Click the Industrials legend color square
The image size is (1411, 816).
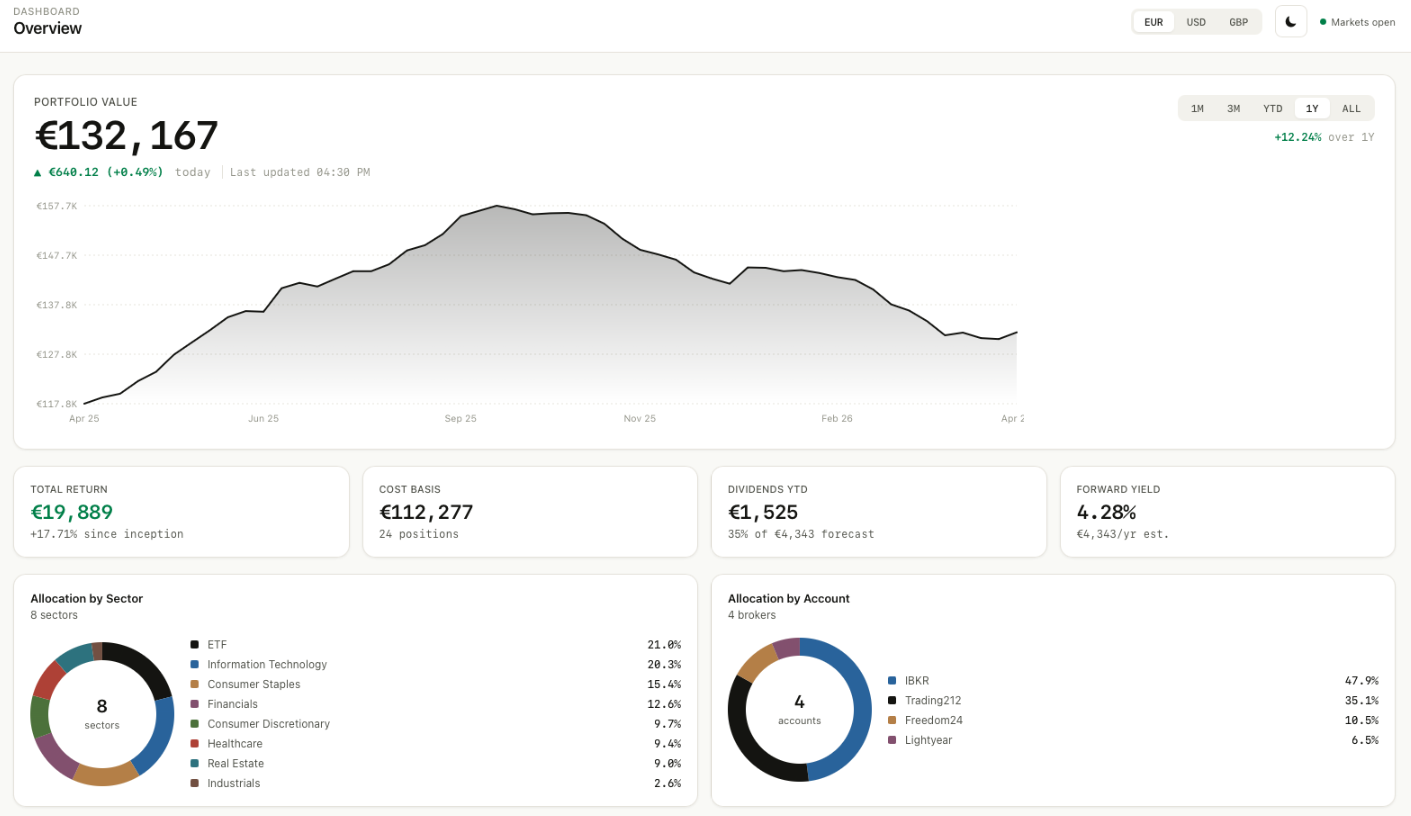coord(191,783)
